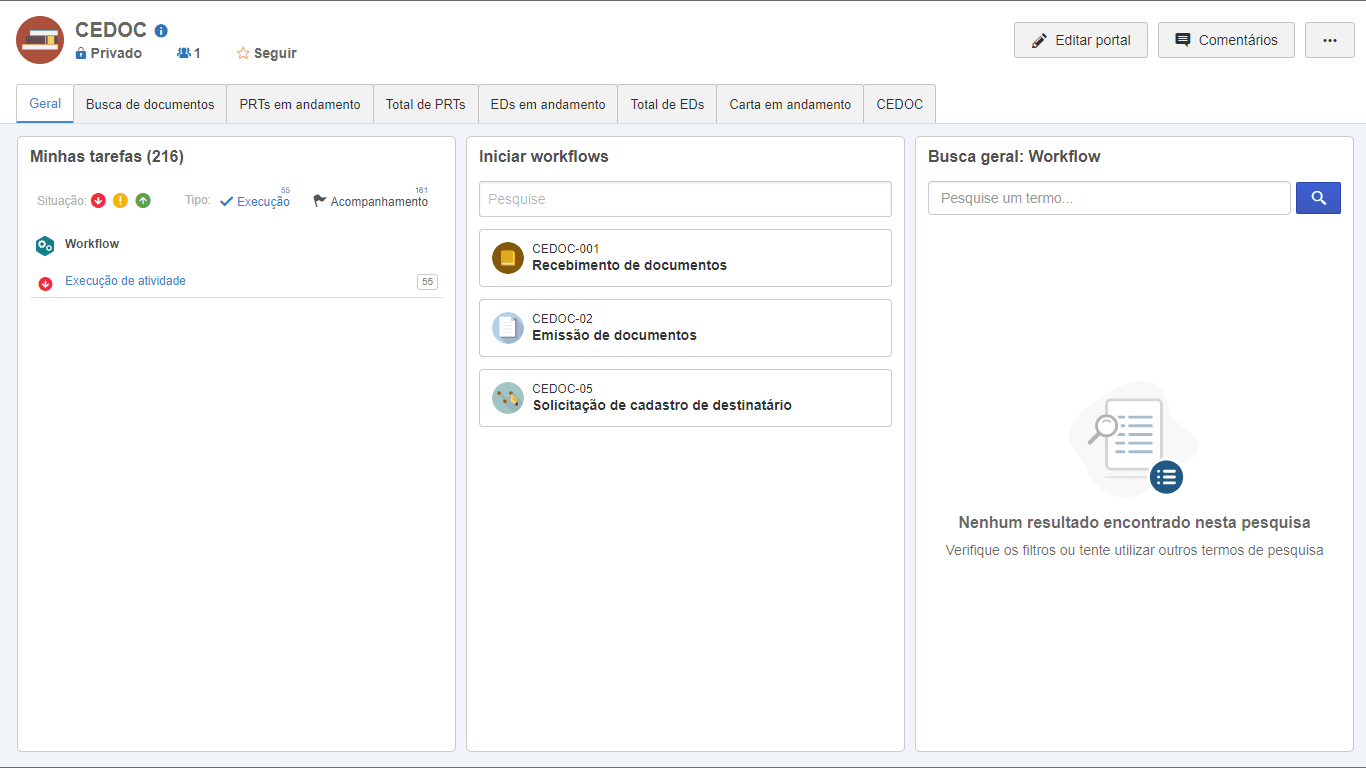Open the EDs em andamento tab
Screen dimensions: 1366x768
point(548,104)
